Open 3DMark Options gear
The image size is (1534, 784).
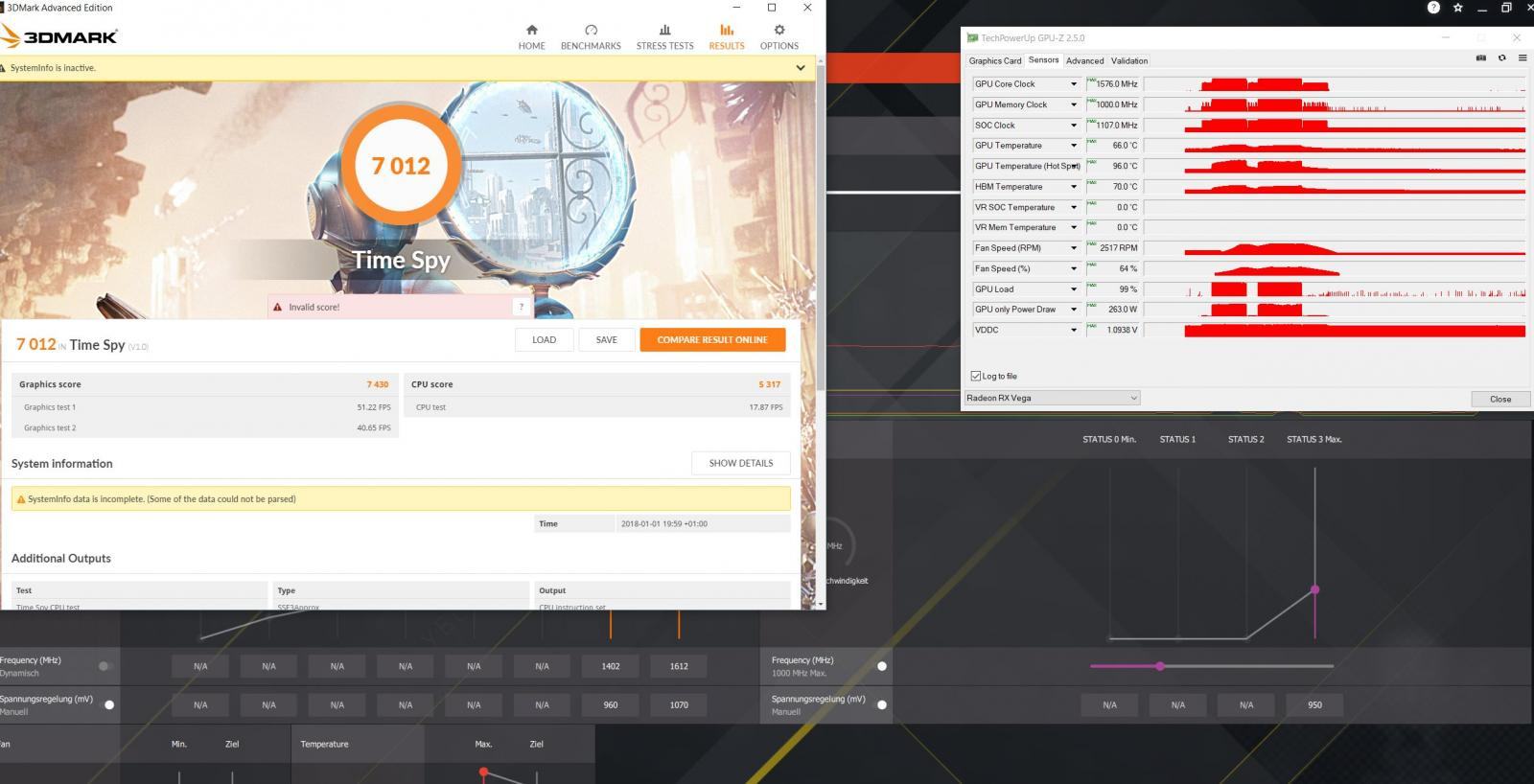coord(779,37)
